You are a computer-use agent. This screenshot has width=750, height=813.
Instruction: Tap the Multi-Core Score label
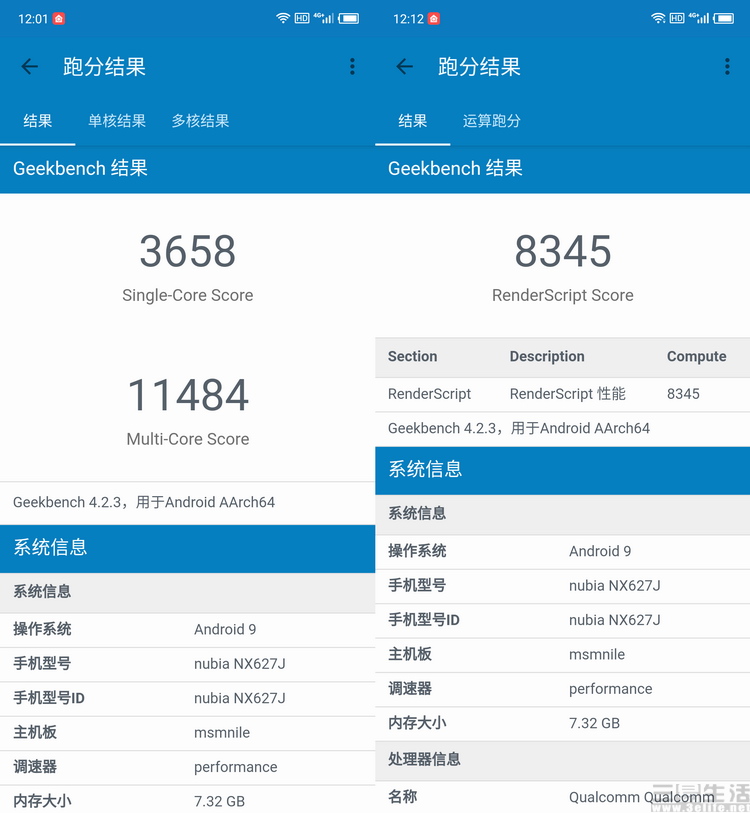pyautogui.click(x=188, y=439)
